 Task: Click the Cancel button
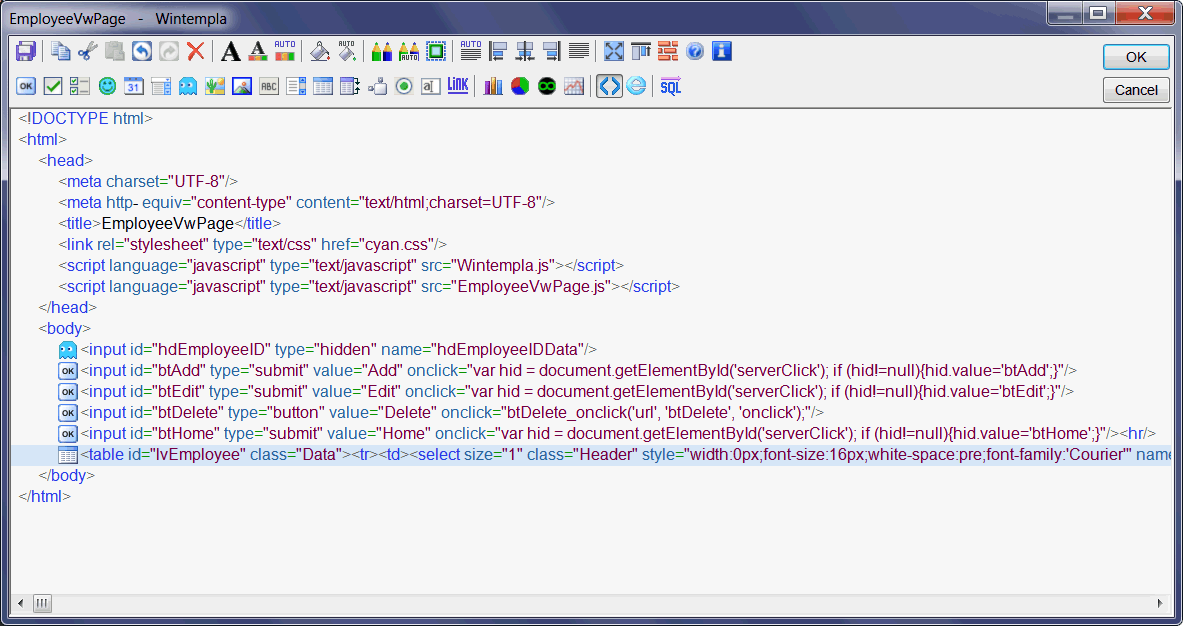[1136, 90]
